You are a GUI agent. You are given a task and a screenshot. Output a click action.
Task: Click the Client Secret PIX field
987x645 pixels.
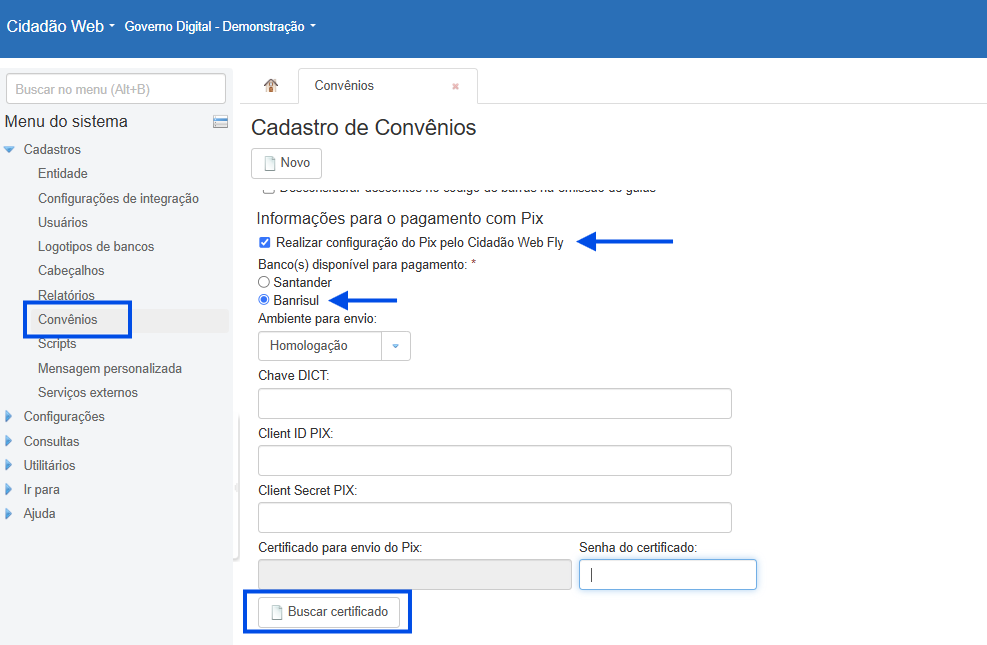(495, 517)
